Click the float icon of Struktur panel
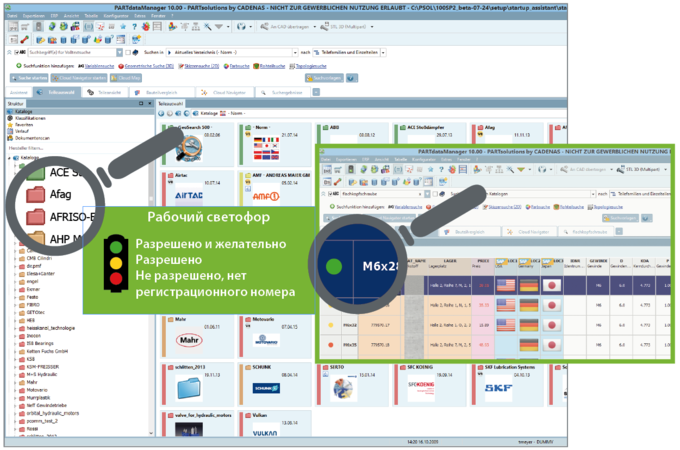Image resolution: width=680 pixels, height=450 pixels. click(x=141, y=104)
